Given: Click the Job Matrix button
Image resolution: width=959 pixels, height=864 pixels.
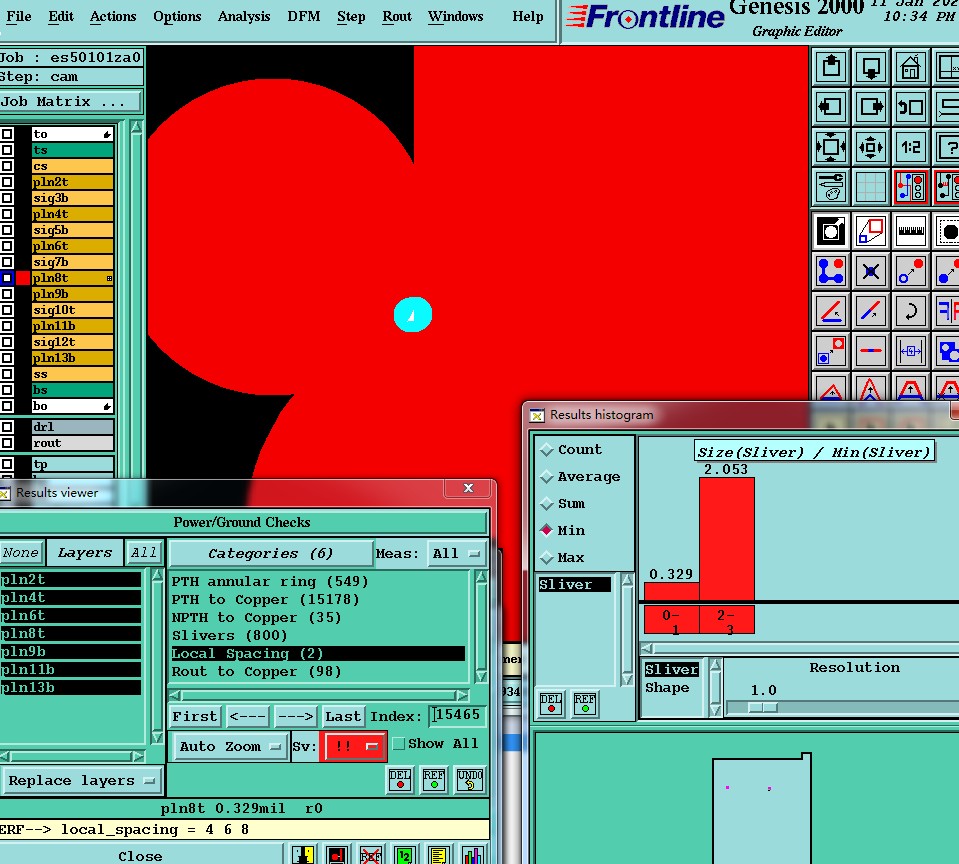Looking at the screenshot, I should [71, 102].
